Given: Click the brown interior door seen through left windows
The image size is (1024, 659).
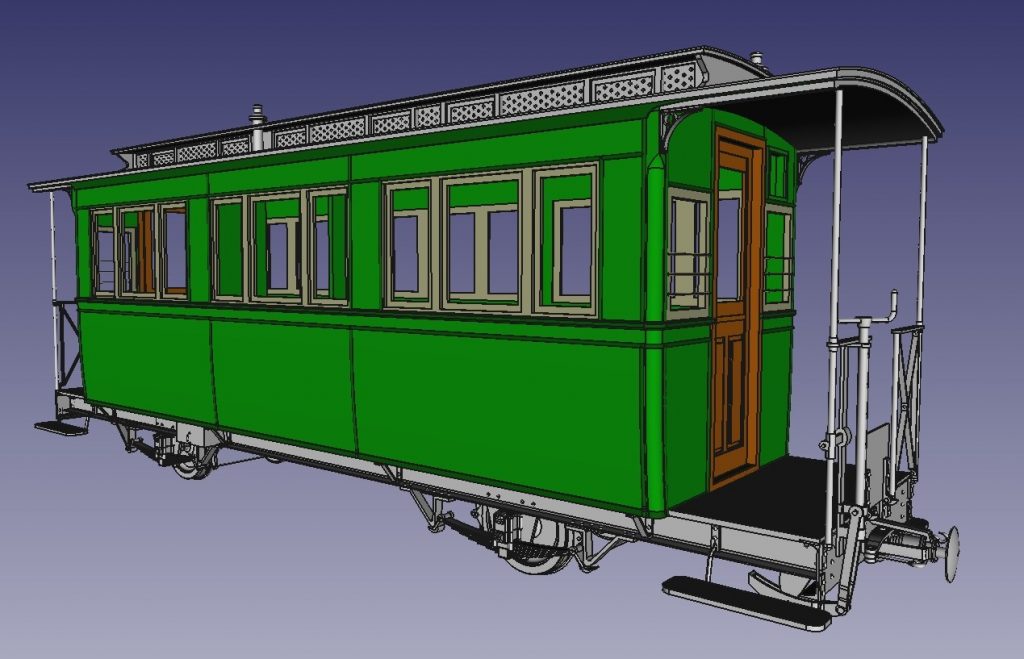Looking at the screenshot, I should pyautogui.click(x=146, y=250).
